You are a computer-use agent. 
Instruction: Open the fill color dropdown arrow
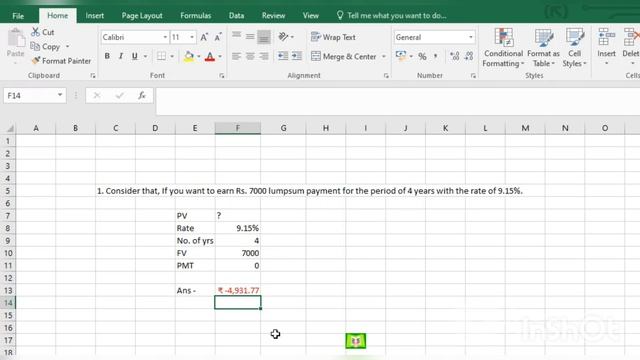click(198, 56)
